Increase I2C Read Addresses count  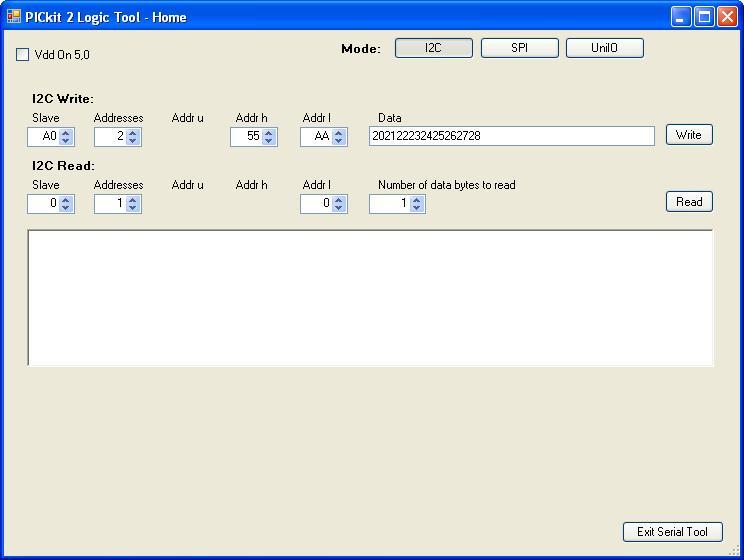(133, 200)
